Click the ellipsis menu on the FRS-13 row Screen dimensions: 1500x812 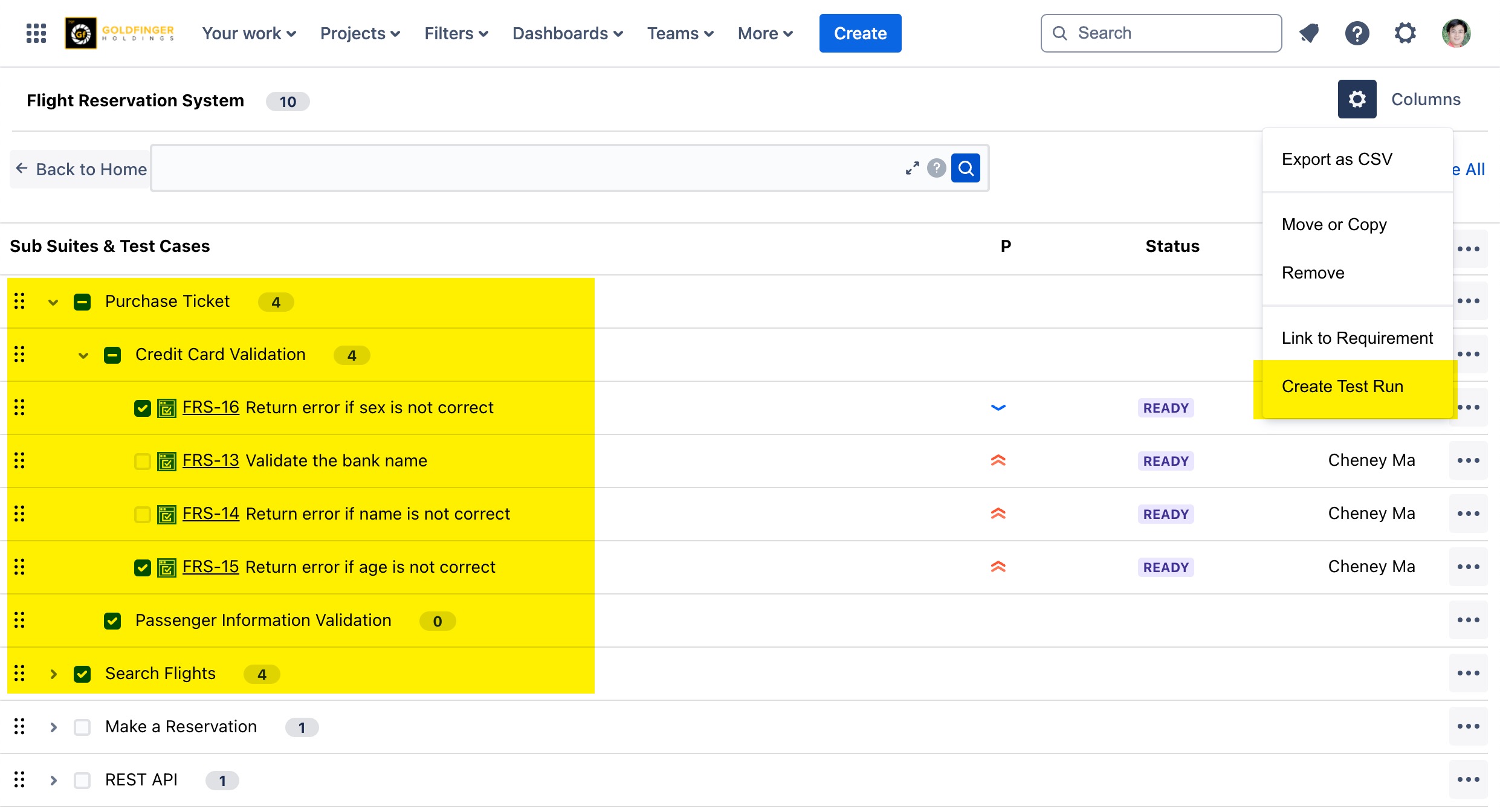click(1470, 460)
